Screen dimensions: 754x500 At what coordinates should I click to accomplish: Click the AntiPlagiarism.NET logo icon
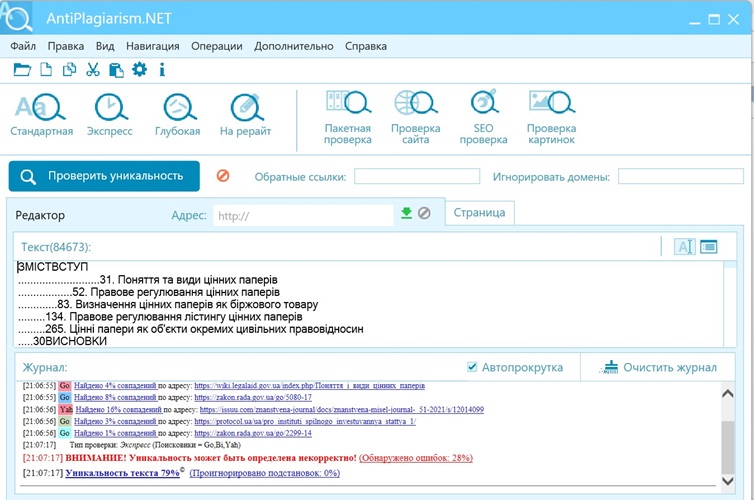(16, 17)
